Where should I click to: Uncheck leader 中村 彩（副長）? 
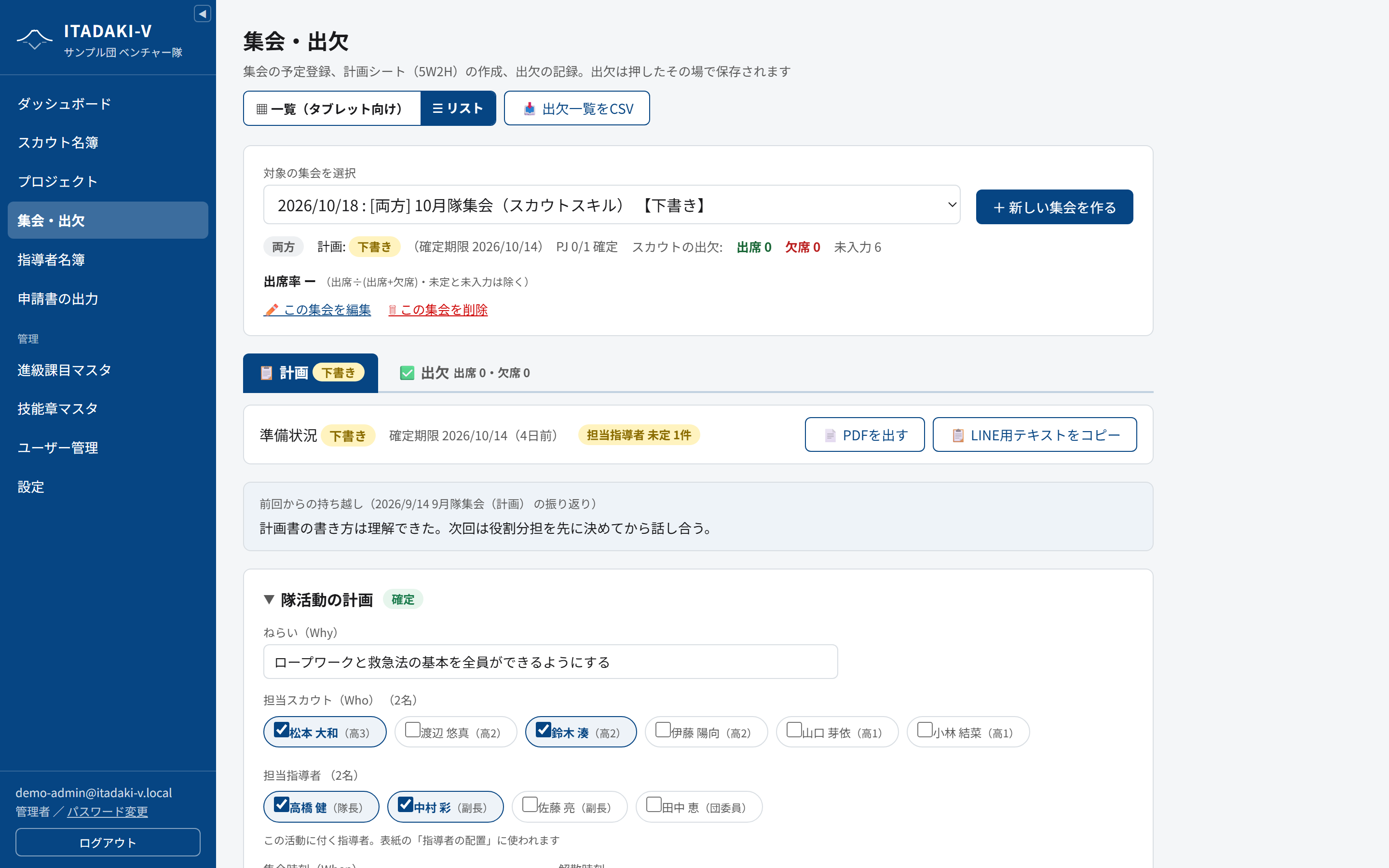(406, 804)
